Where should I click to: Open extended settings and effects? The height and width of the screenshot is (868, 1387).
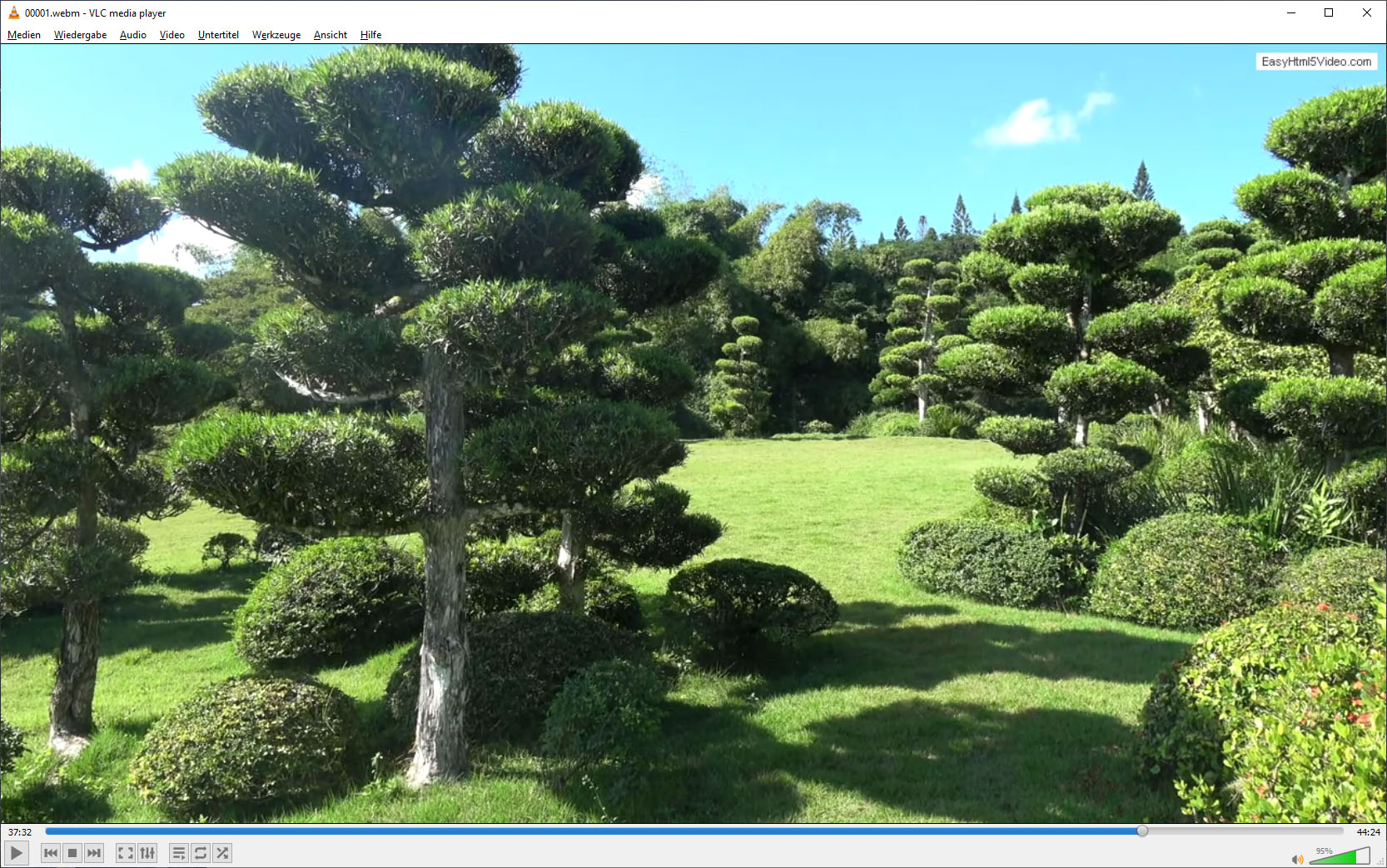pos(147,853)
